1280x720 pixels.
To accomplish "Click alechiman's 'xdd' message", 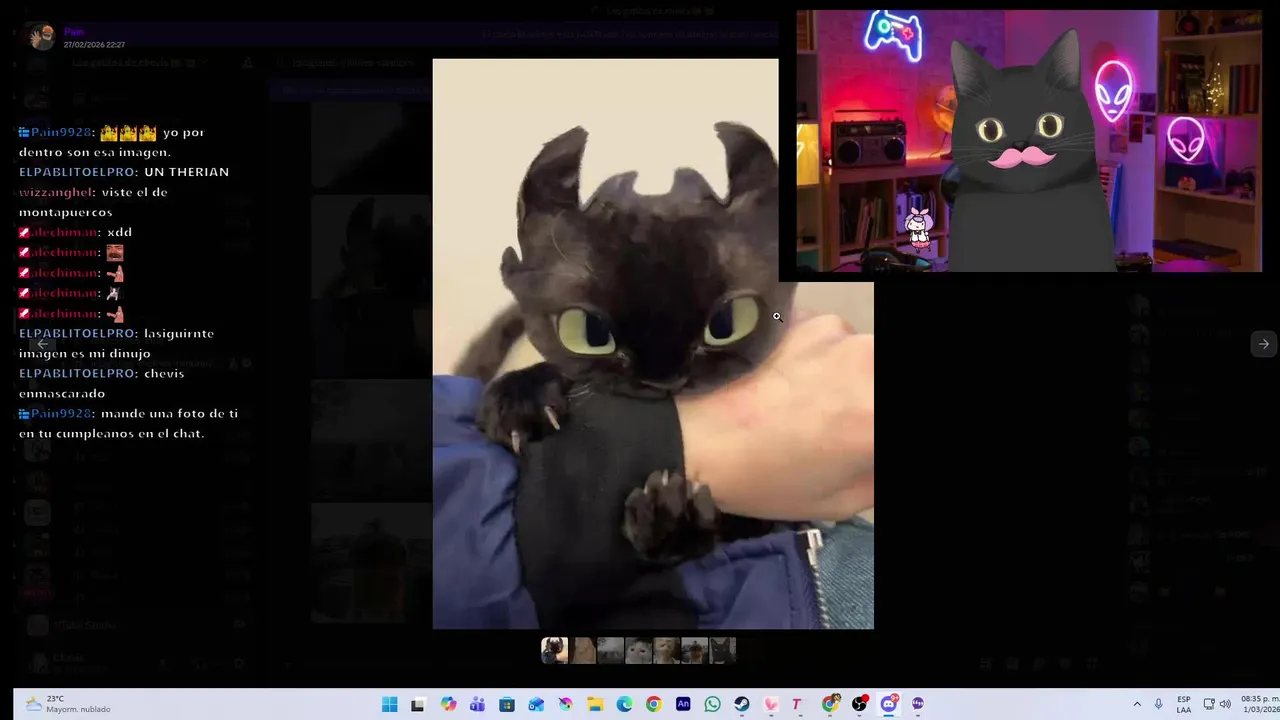I will click(x=118, y=232).
